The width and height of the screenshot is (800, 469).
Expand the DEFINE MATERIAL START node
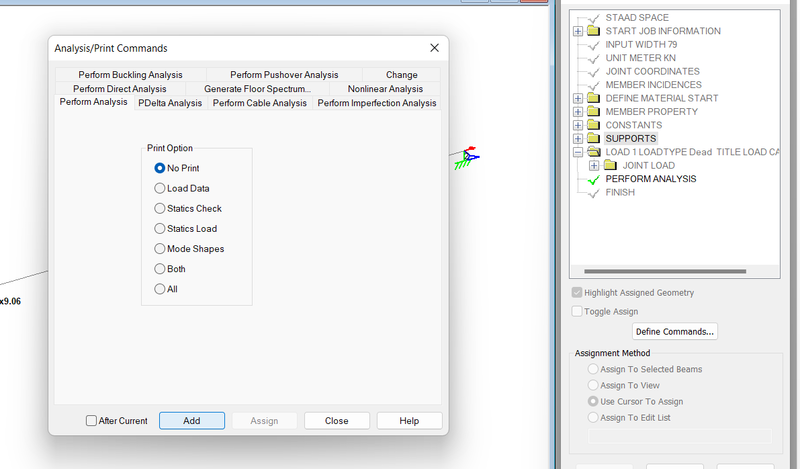[x=578, y=98]
